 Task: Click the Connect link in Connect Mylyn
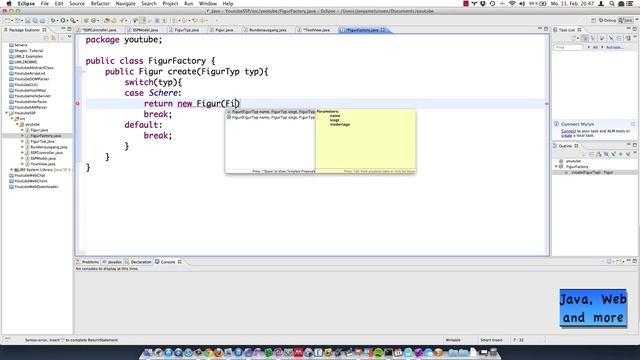coord(568,131)
